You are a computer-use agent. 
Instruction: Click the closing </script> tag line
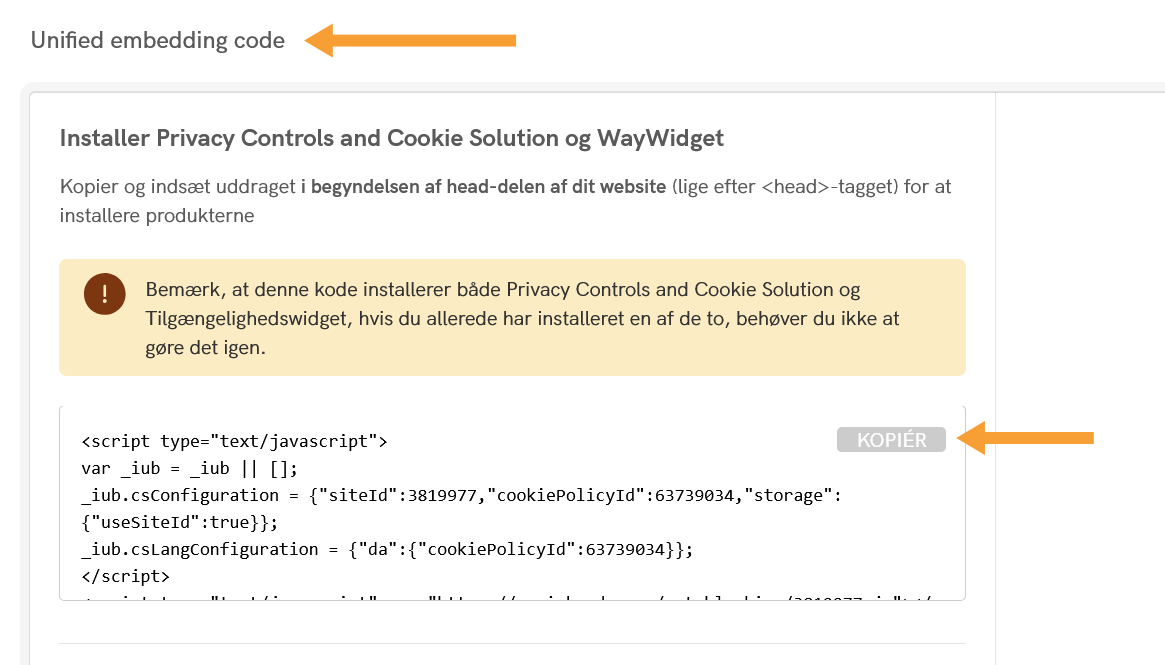click(125, 576)
